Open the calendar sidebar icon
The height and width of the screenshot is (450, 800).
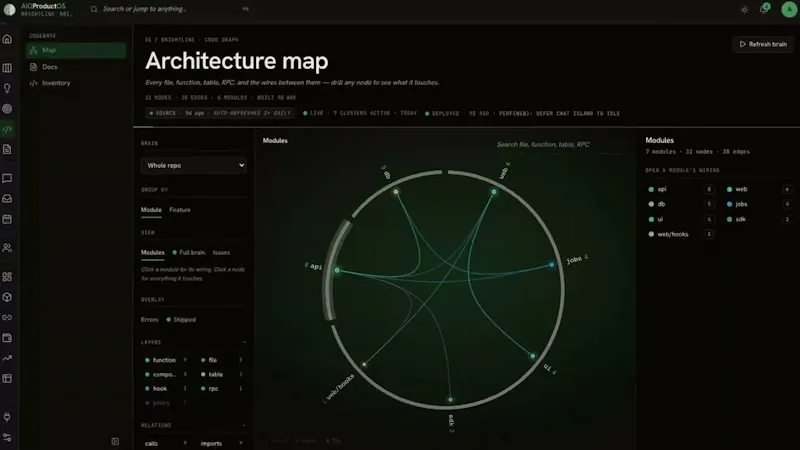point(7,219)
